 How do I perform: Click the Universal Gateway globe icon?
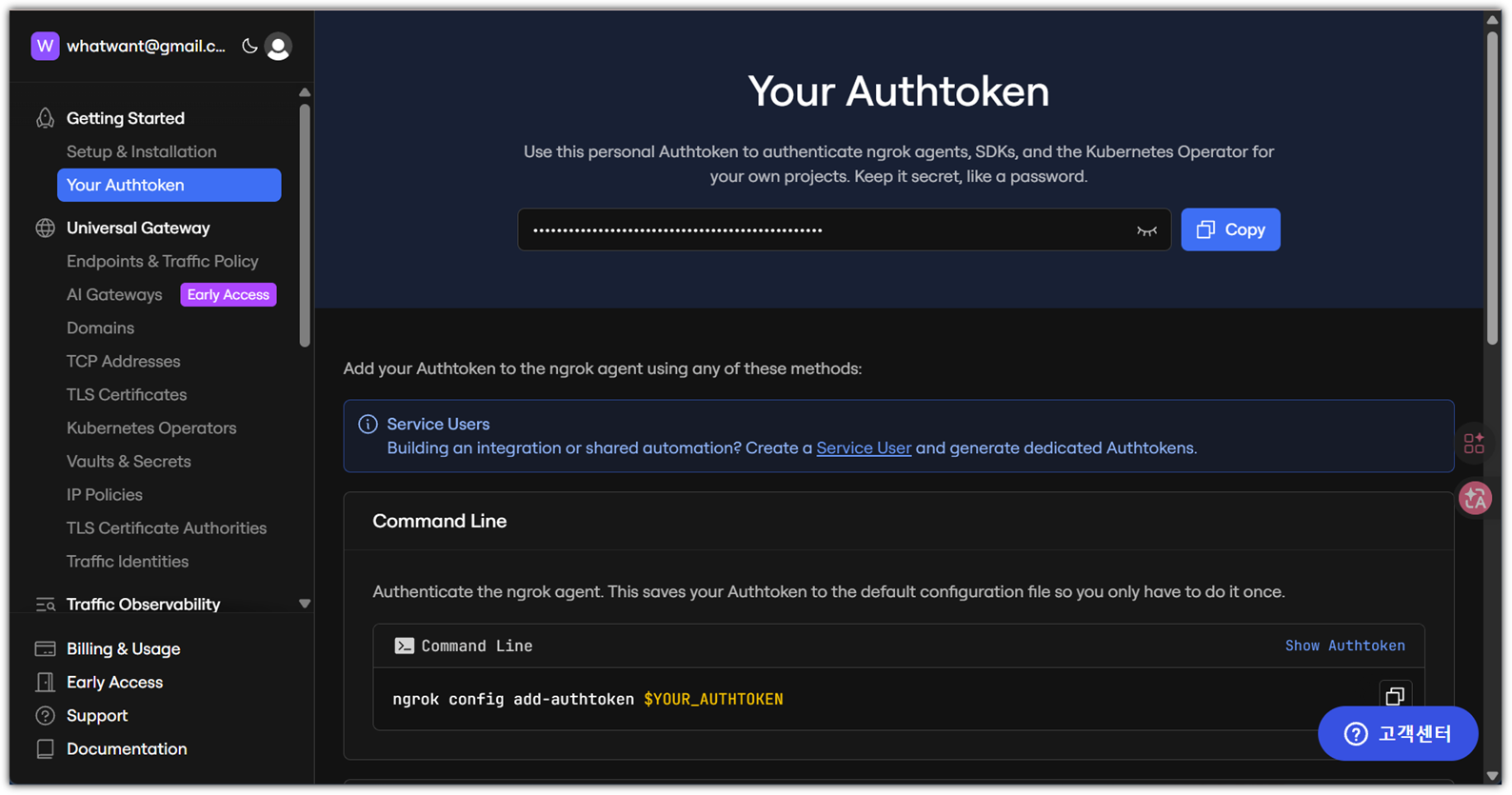(45, 228)
